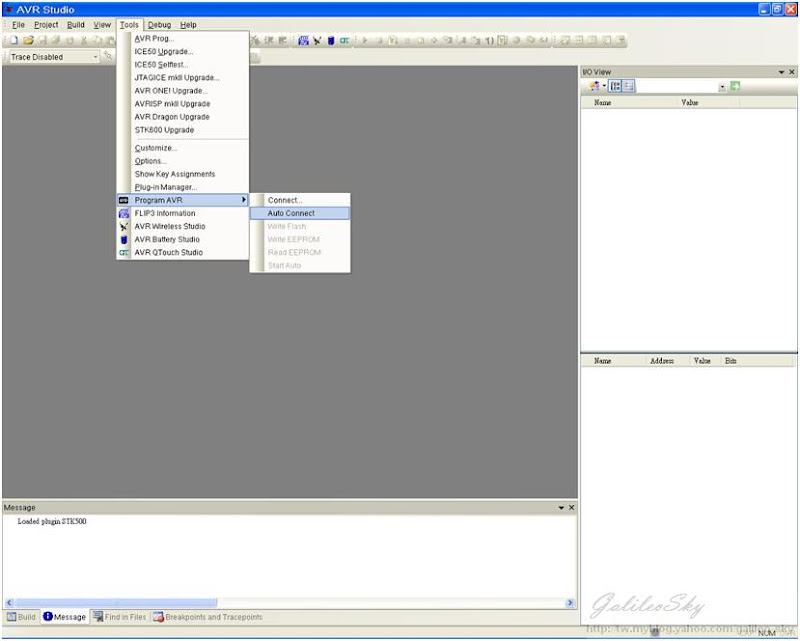Click the trace key icon beside Trace Disabled

pos(108,56)
